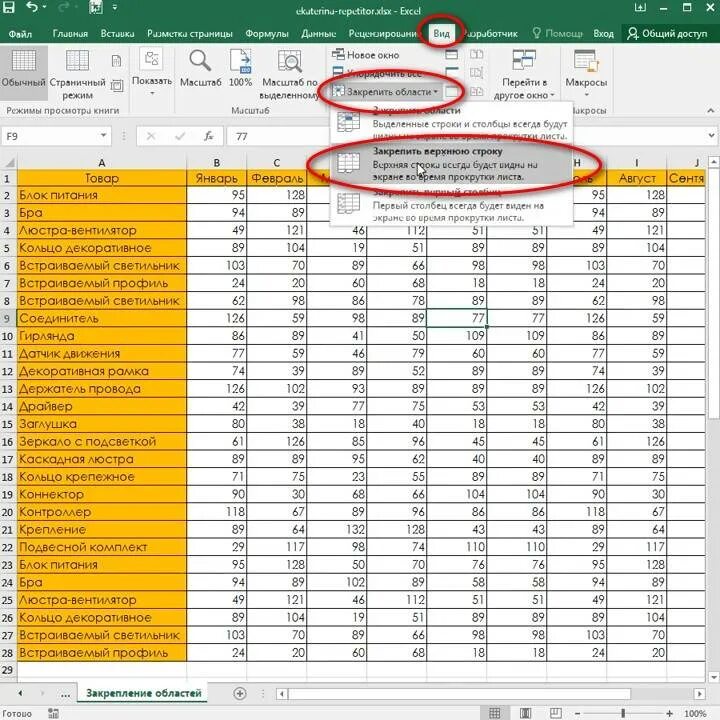
Task: Click the macro recording icon in status bar
Action: point(53,713)
